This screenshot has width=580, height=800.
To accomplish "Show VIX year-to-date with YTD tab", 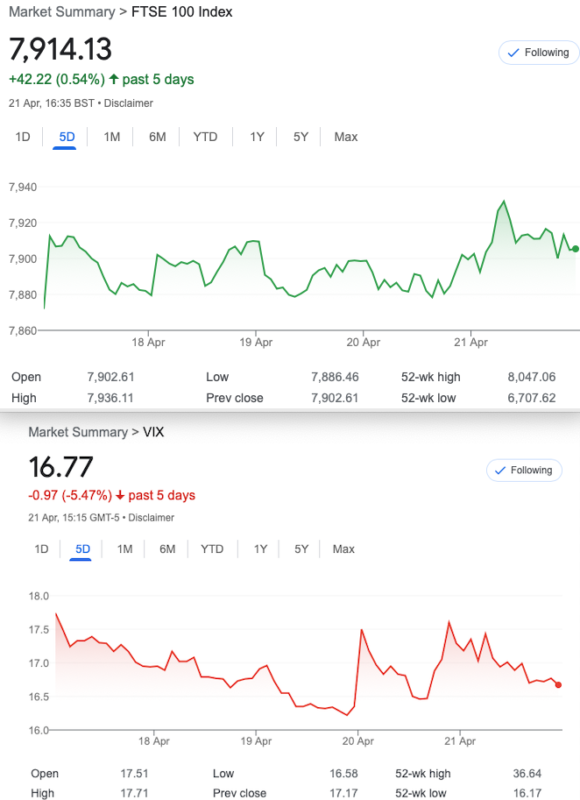I will [212, 549].
